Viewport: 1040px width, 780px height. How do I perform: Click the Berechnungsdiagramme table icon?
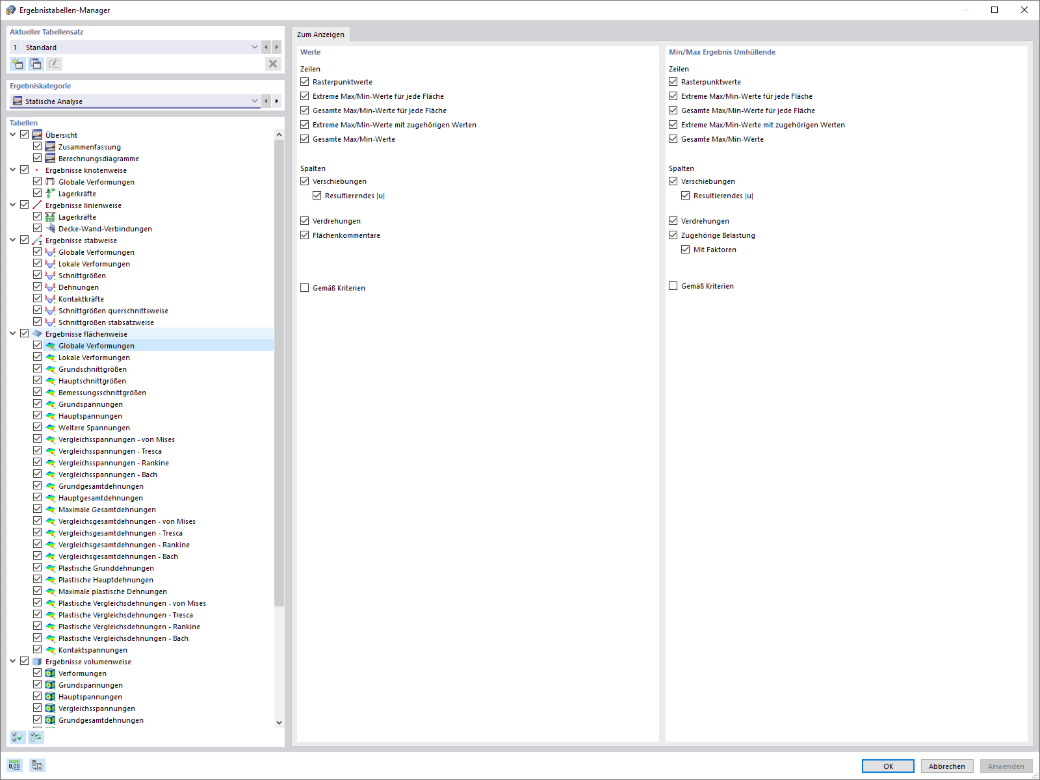[x=50, y=159]
